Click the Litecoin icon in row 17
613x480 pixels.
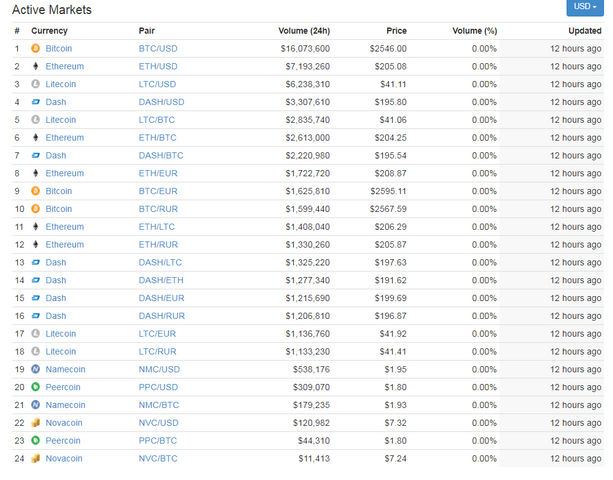(x=36, y=333)
